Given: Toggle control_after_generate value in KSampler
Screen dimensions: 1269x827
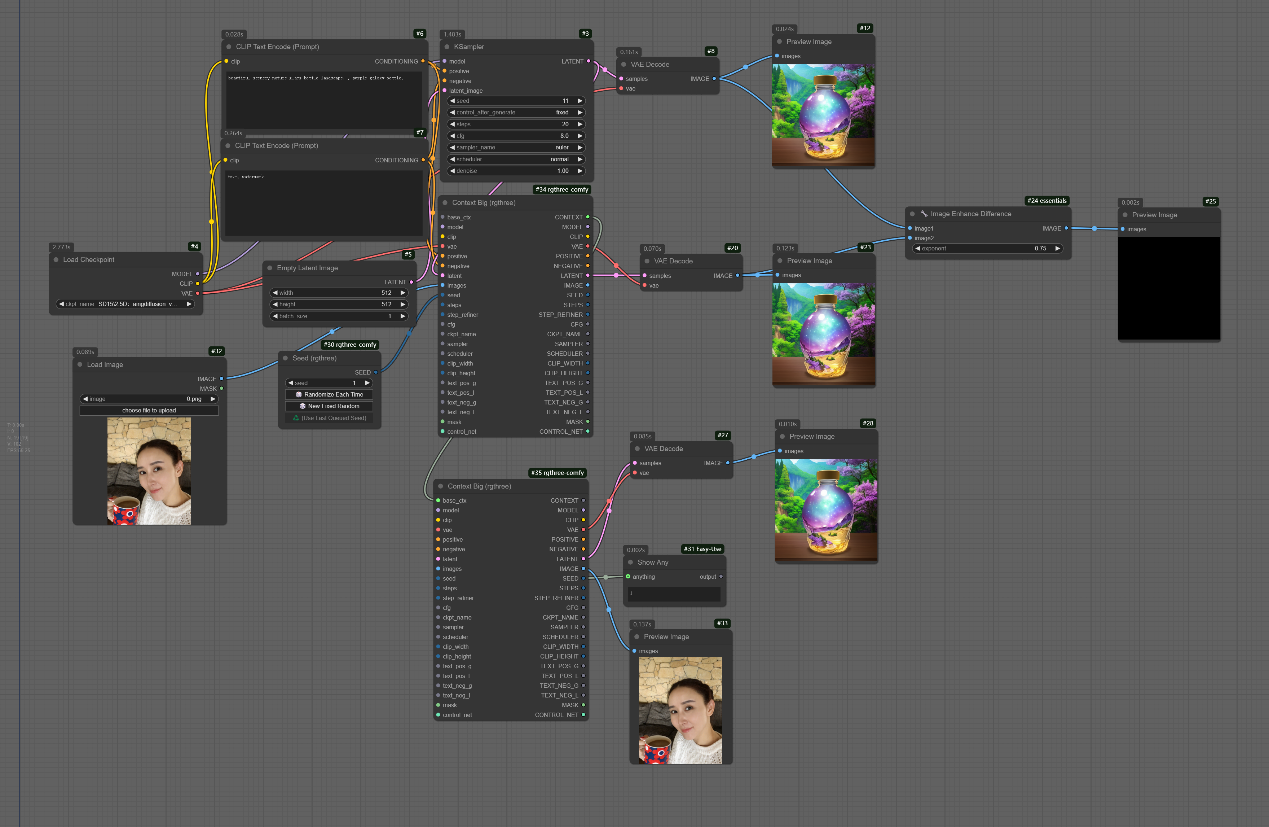Looking at the screenshot, I should (x=516, y=112).
